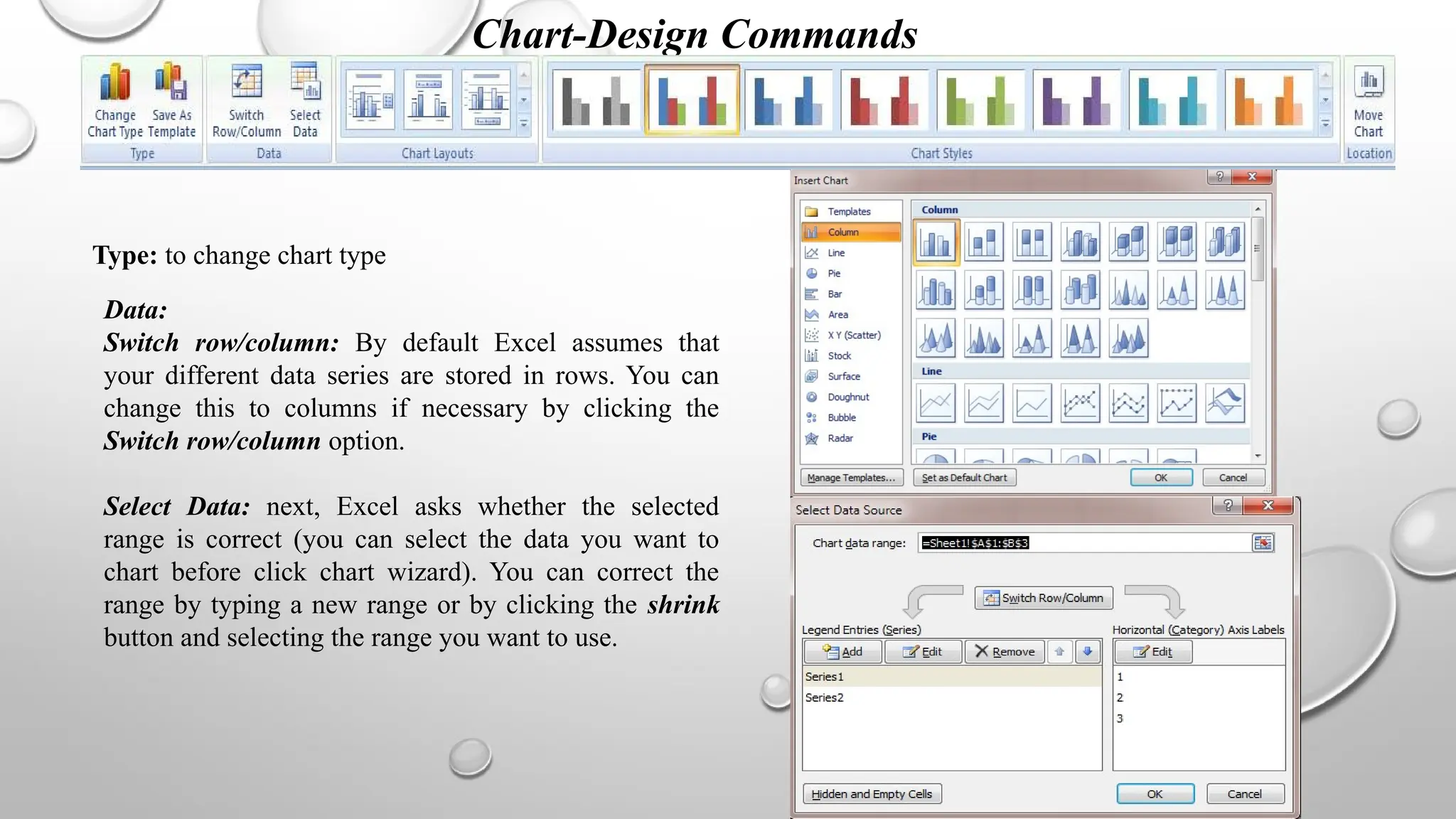
Task: Pick the purple chart style swatch
Action: 1076,100
